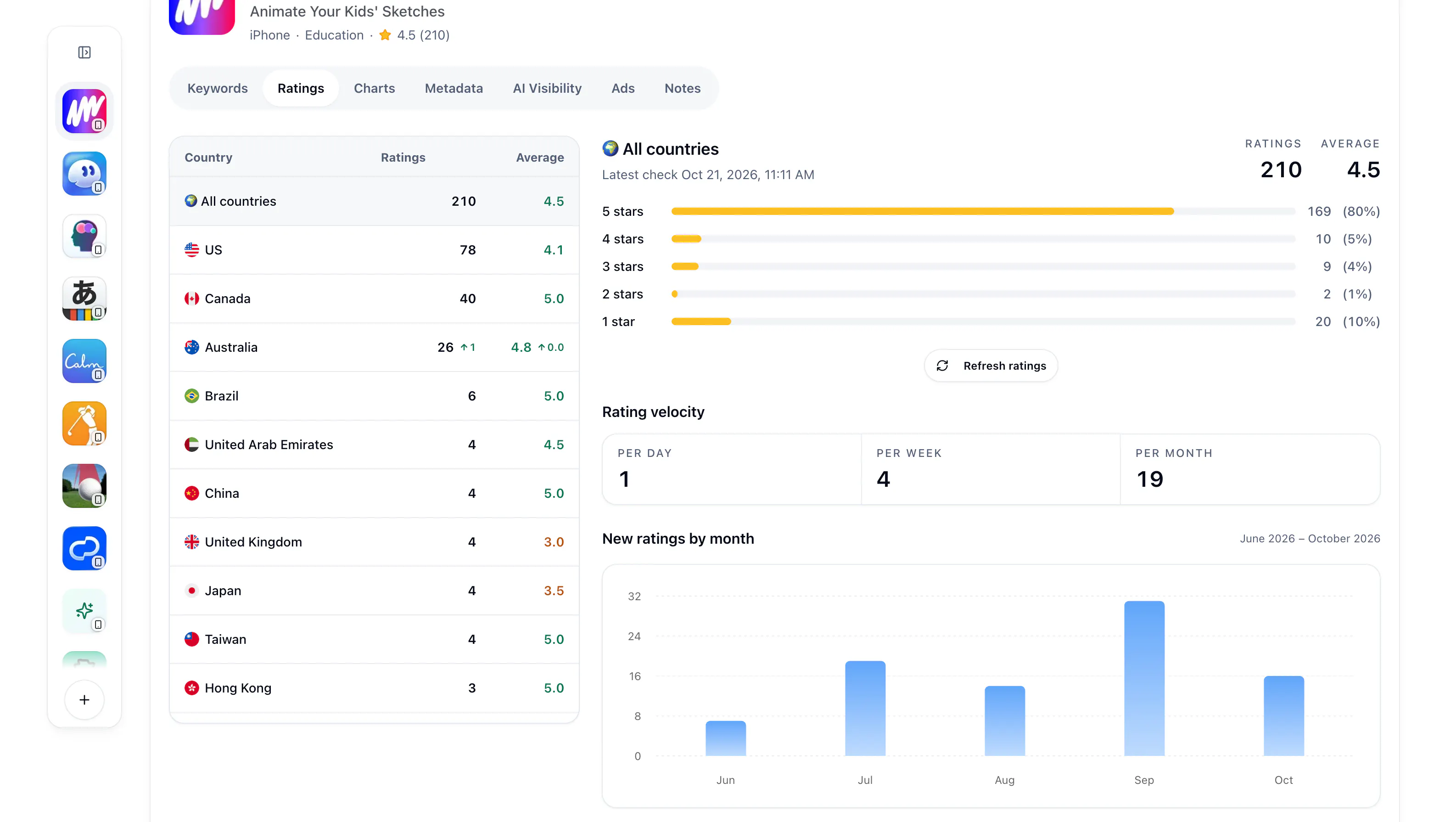The image size is (1456, 822).
Task: Switch to the Keywords tab
Action: (218, 88)
